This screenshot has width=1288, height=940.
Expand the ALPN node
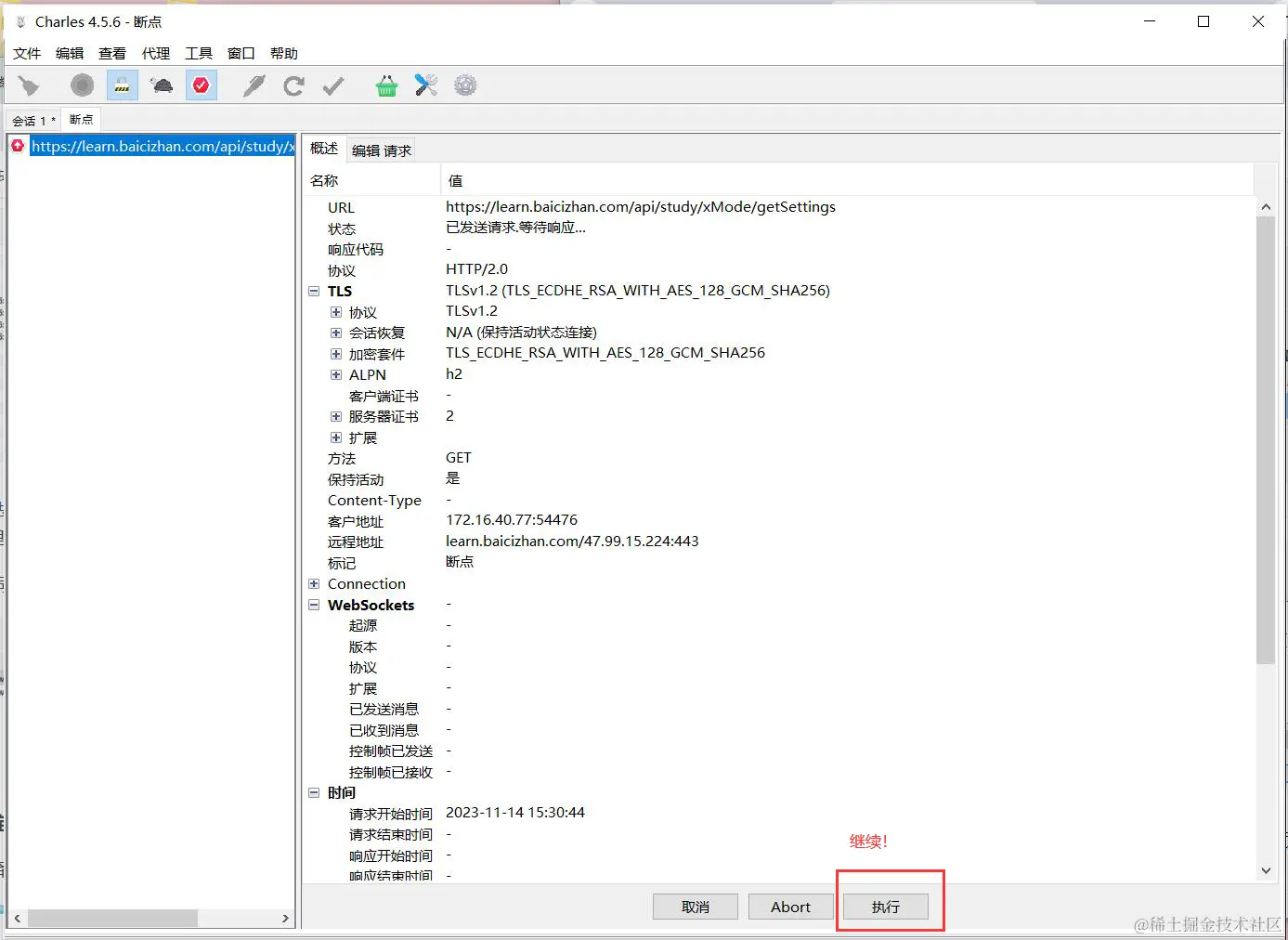[336, 374]
